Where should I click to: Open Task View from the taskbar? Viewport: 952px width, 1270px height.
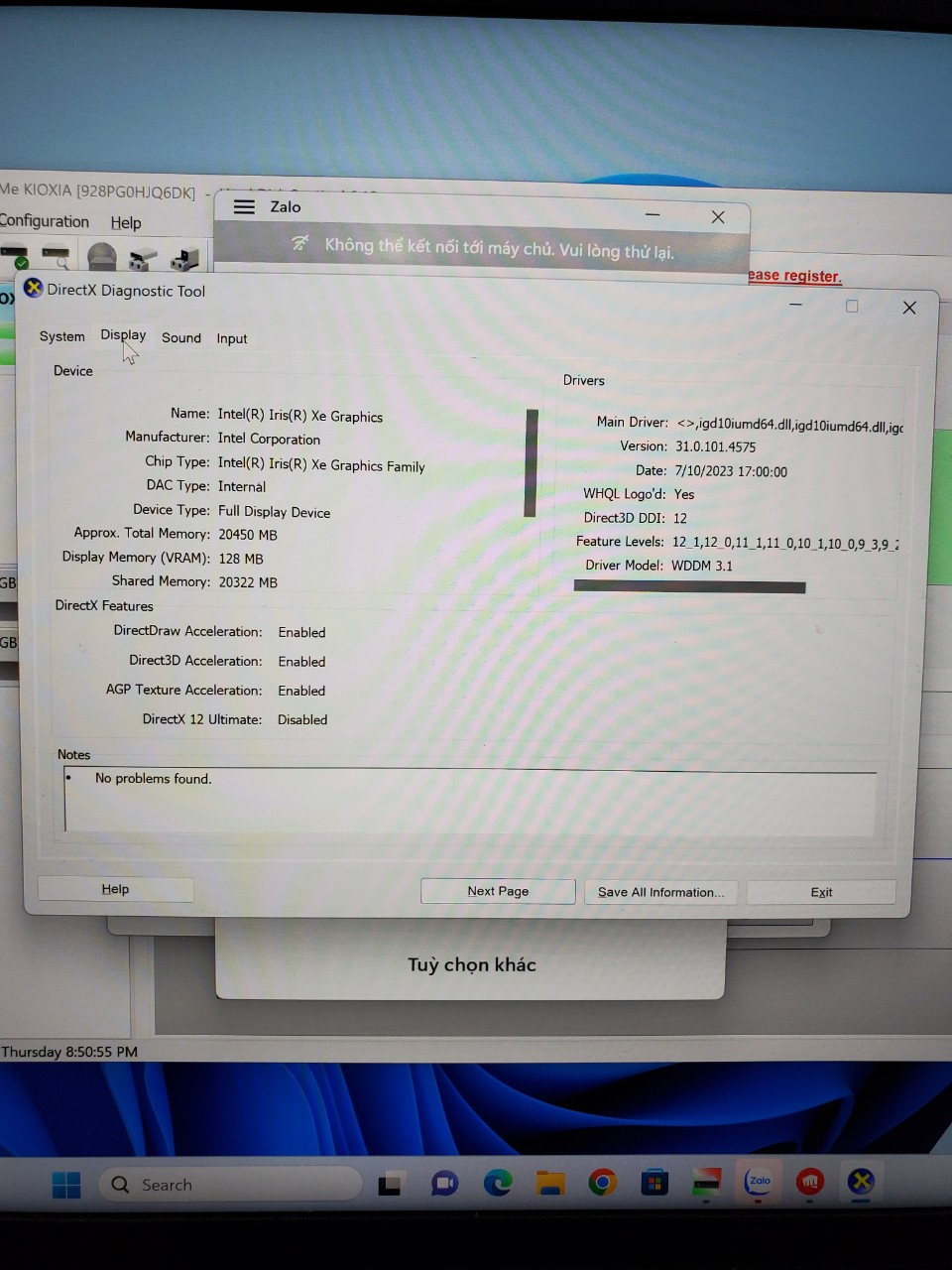tap(390, 1184)
